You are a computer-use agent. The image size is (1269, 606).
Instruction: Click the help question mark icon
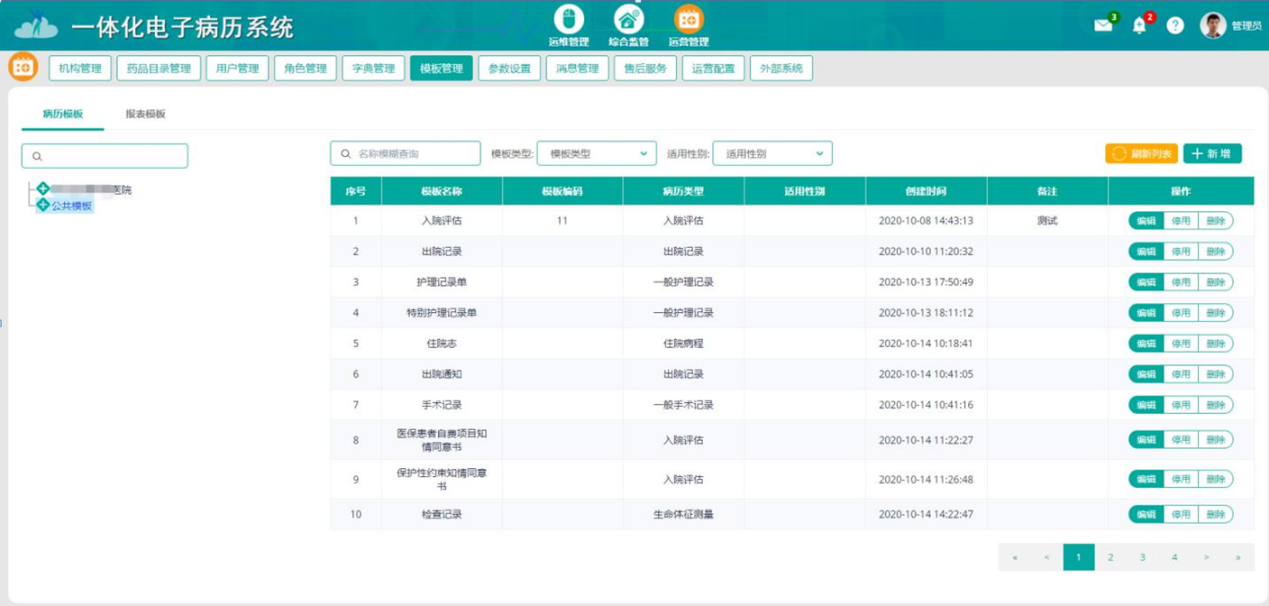(1175, 26)
